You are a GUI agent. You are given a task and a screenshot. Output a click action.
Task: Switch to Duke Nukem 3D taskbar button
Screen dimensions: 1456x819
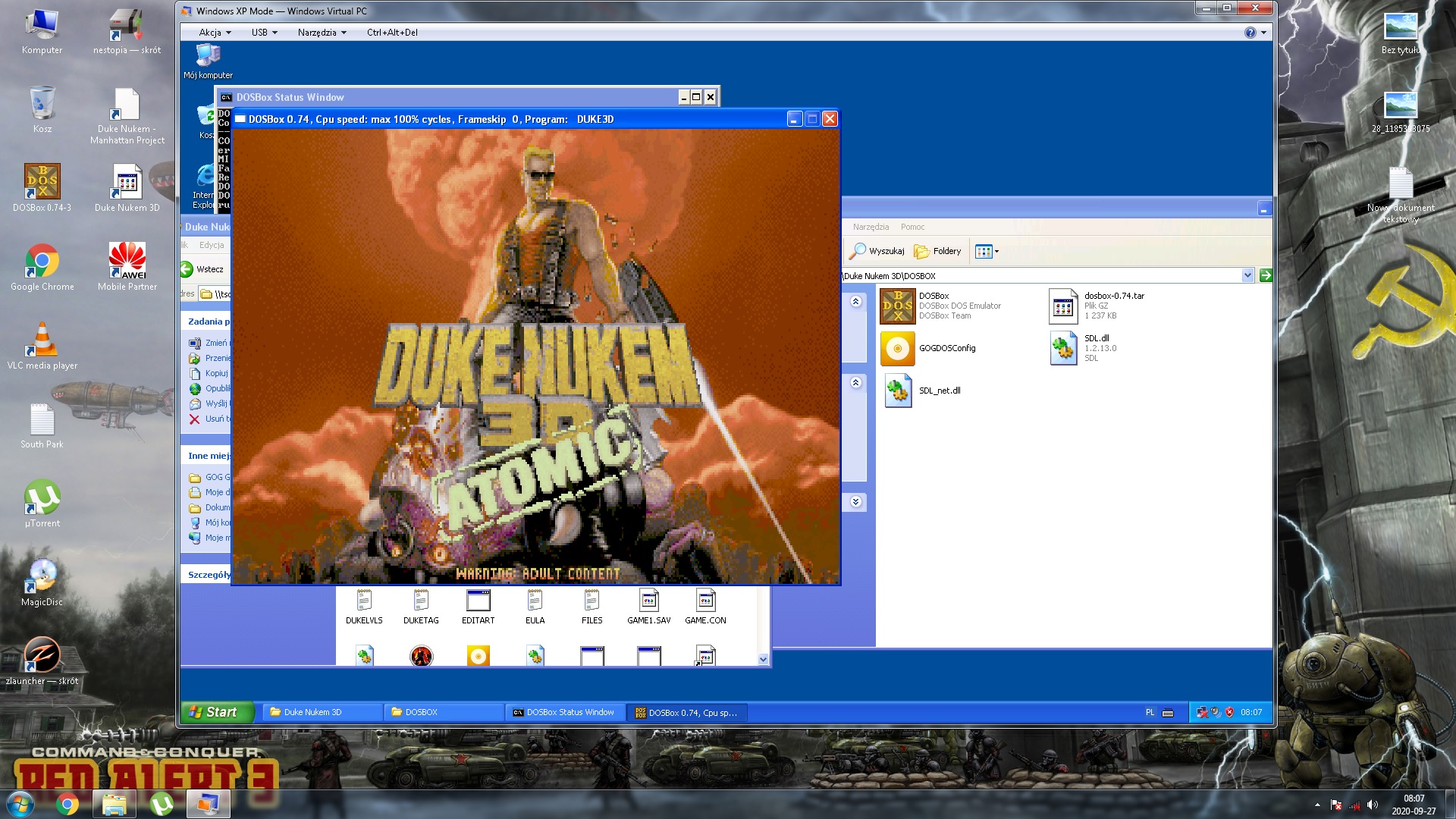[x=321, y=712]
